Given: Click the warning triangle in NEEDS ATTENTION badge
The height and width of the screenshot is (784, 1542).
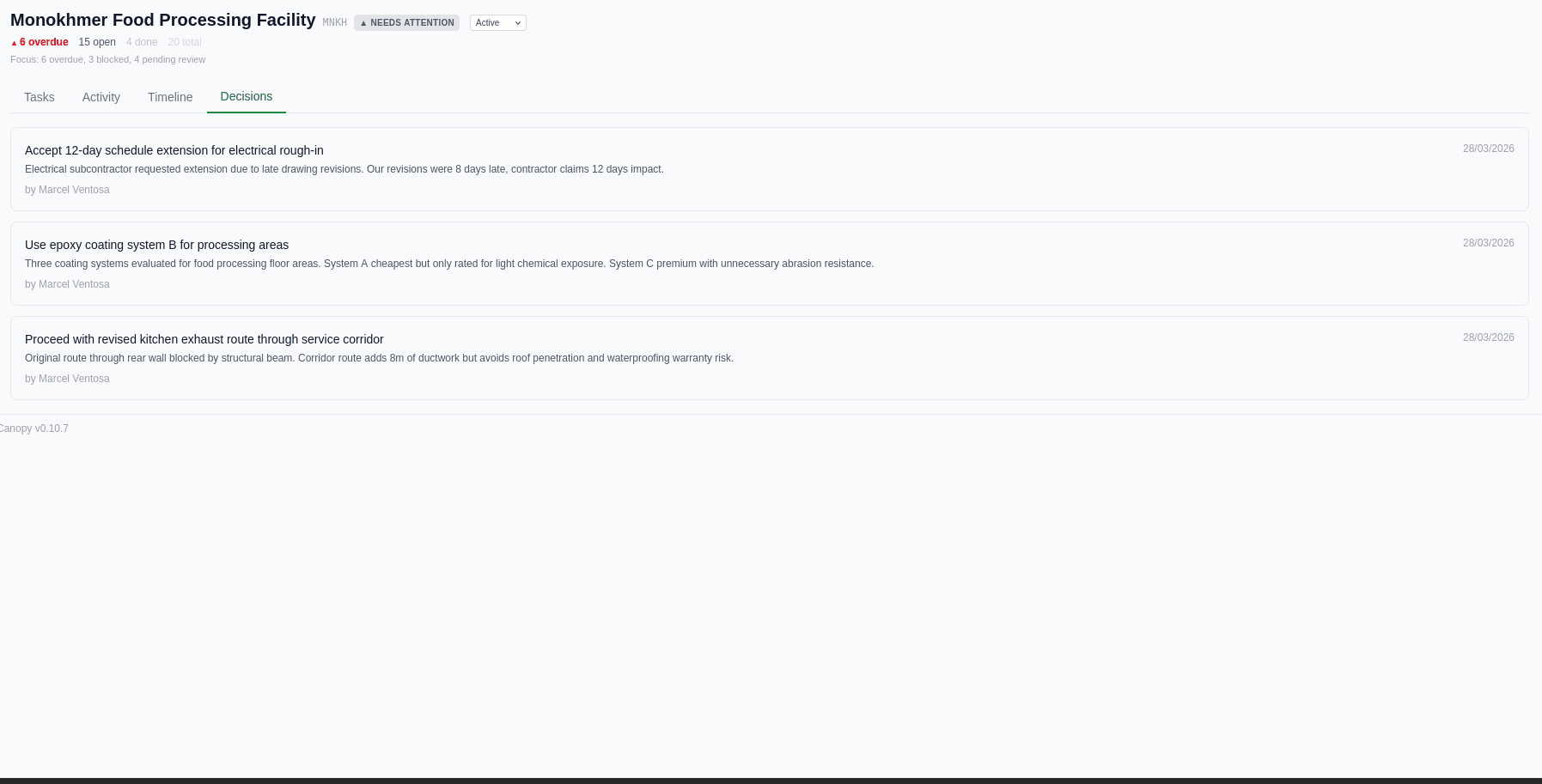Looking at the screenshot, I should 363,23.
